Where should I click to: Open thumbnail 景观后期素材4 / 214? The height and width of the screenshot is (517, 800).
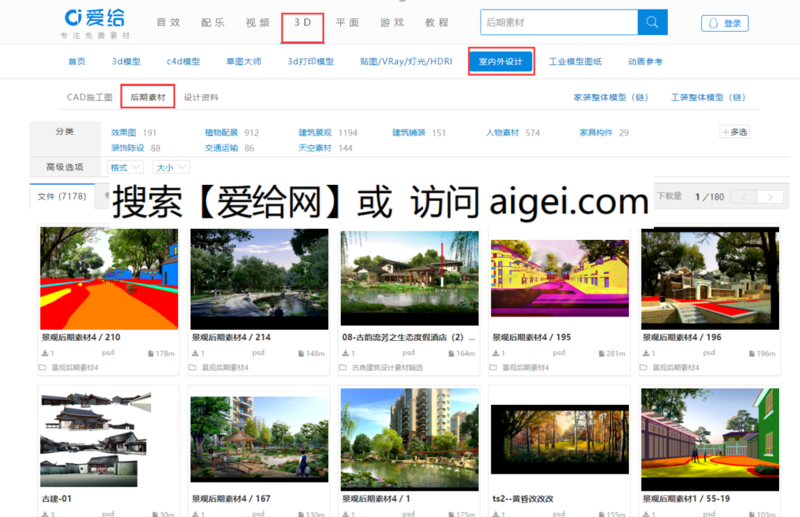(259, 279)
